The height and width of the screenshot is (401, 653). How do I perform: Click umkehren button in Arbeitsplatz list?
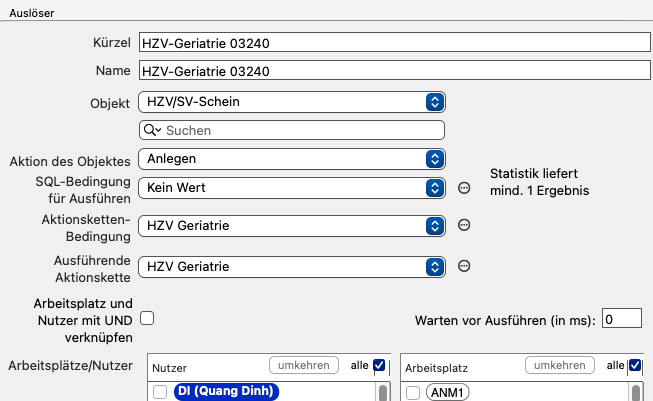560,365
